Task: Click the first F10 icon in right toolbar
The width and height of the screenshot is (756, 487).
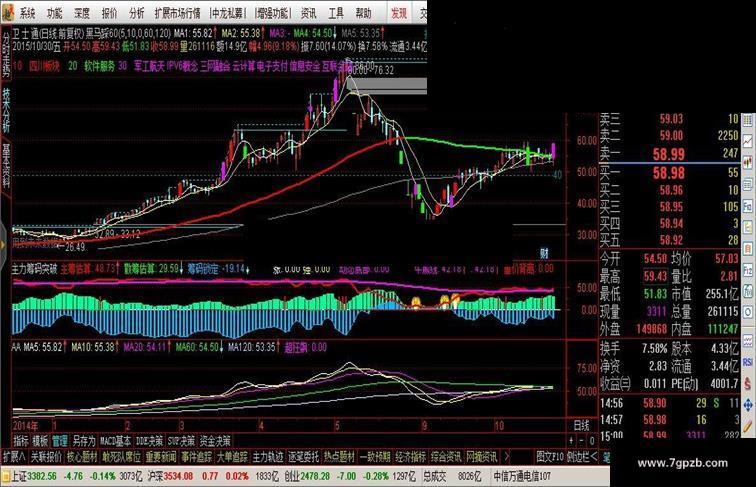Action: click(748, 206)
